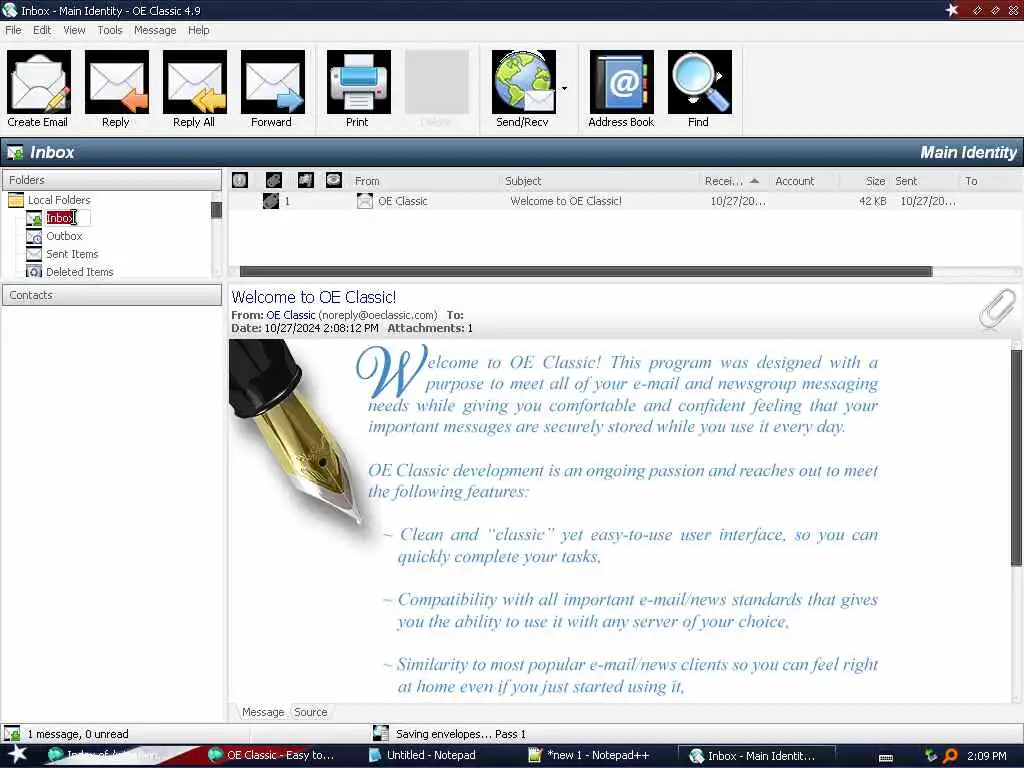Click the title bar star icon
This screenshot has width=1024, height=768.
tap(952, 10)
